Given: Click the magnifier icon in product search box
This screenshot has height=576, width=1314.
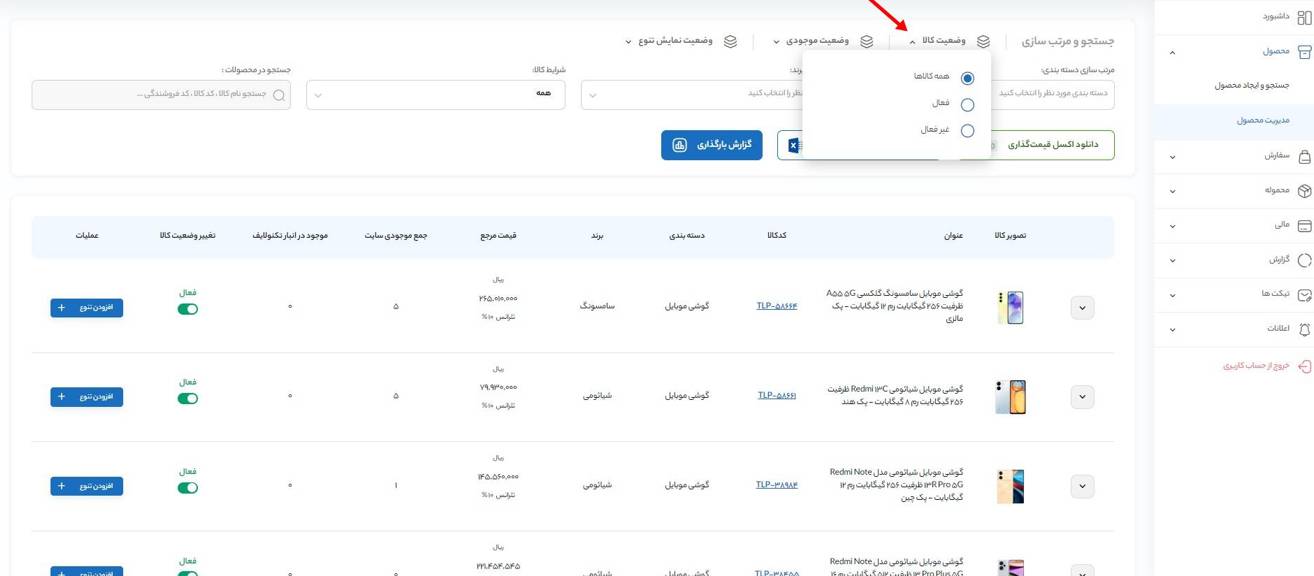Looking at the screenshot, I should pyautogui.click(x=279, y=95).
